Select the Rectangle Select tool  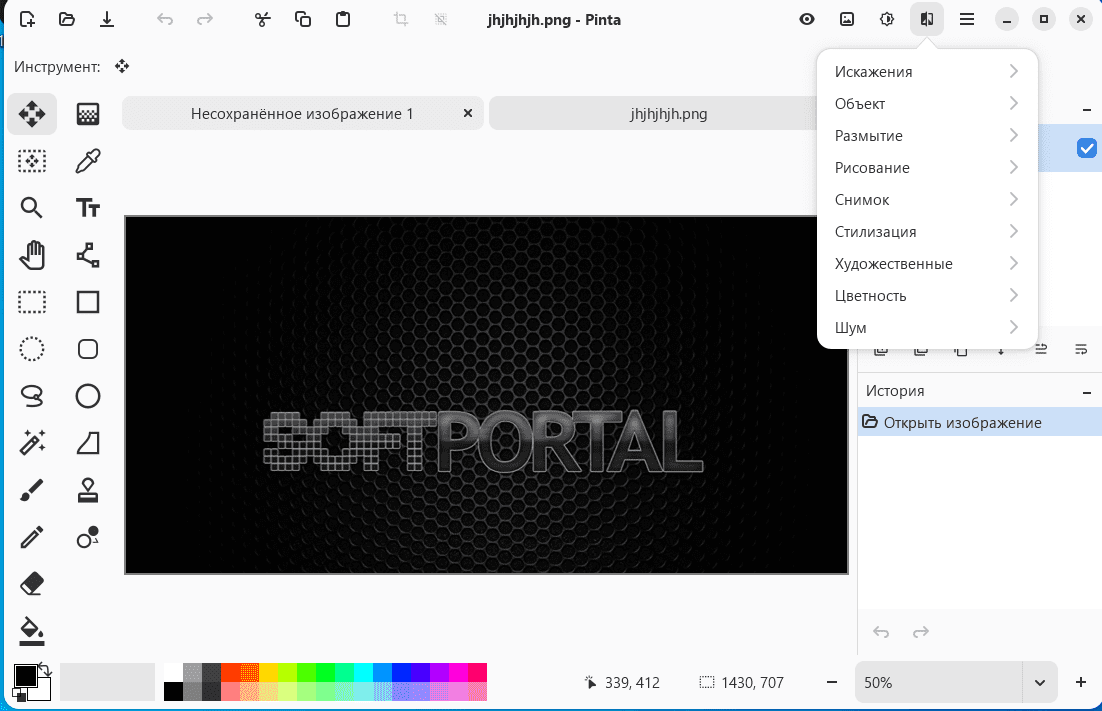click(x=32, y=302)
